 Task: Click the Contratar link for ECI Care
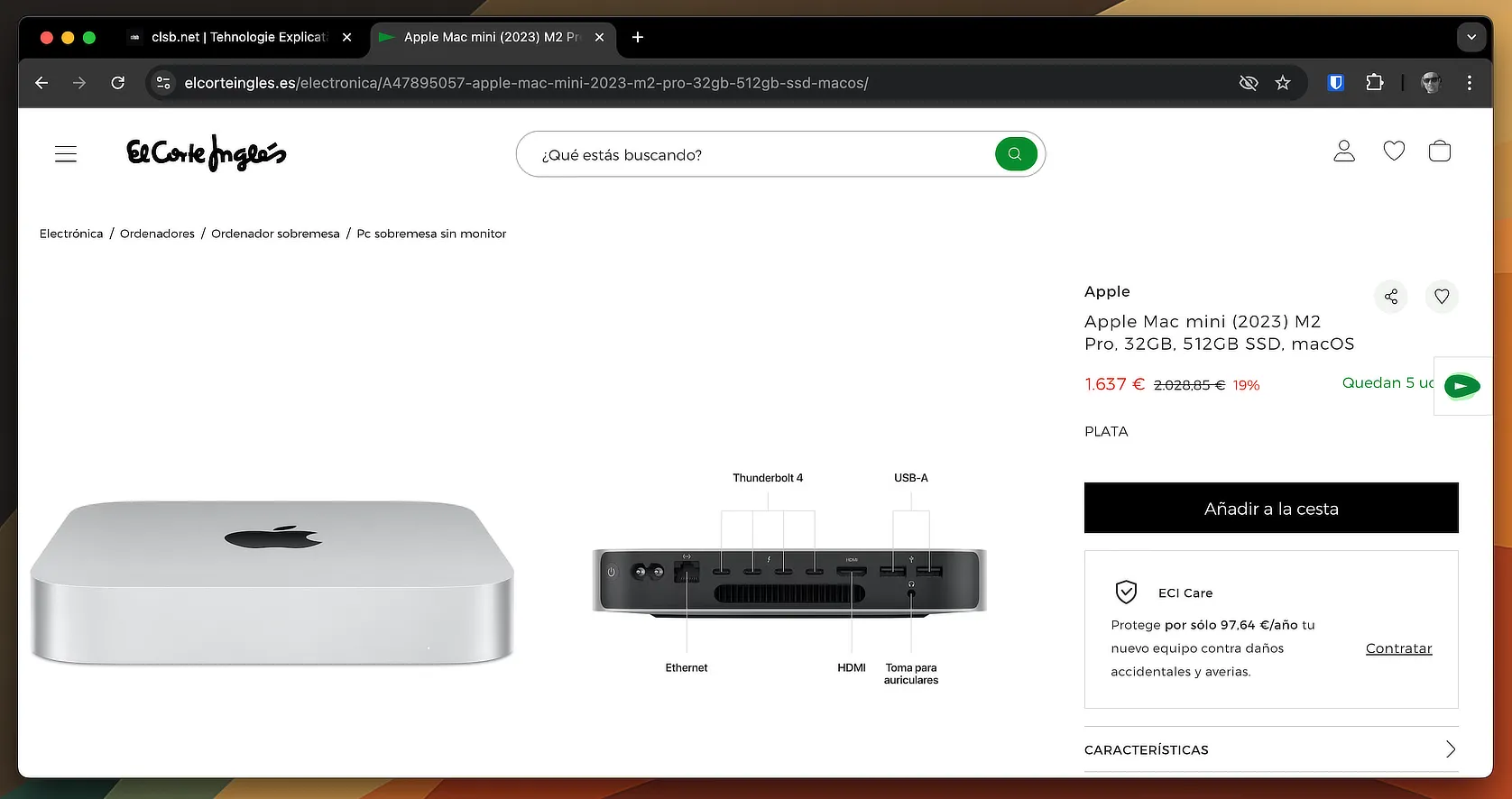(1398, 648)
